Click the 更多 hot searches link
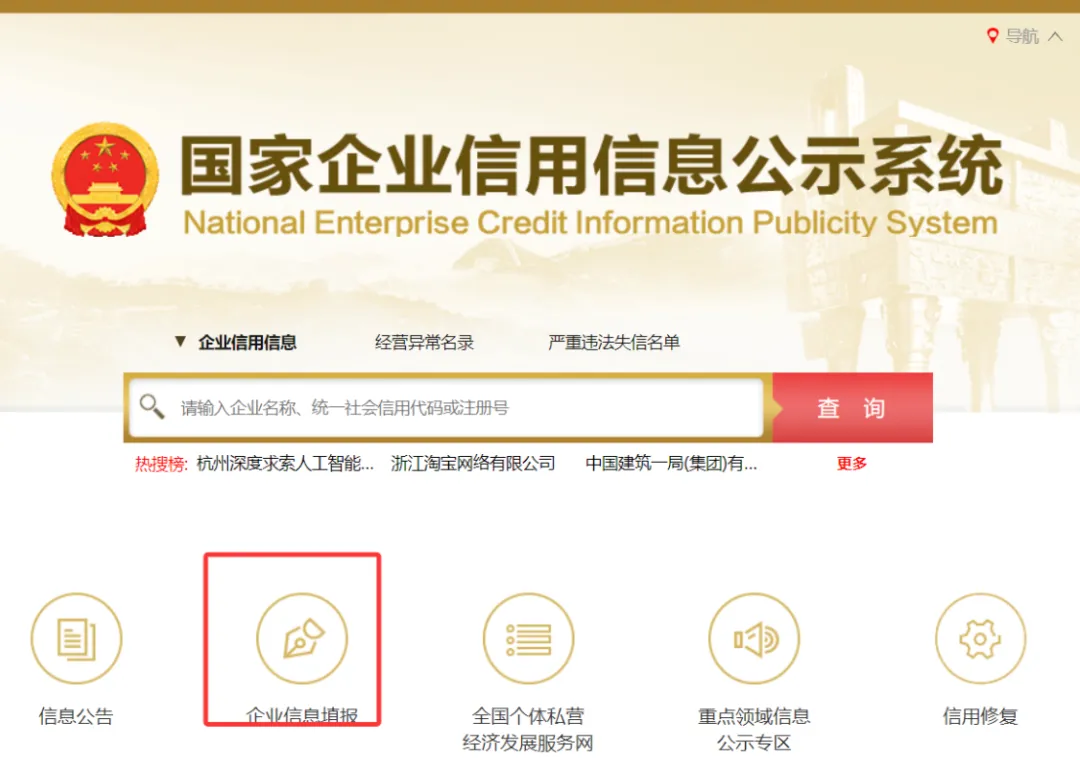Screen dimensions: 1080x763 (x=852, y=463)
